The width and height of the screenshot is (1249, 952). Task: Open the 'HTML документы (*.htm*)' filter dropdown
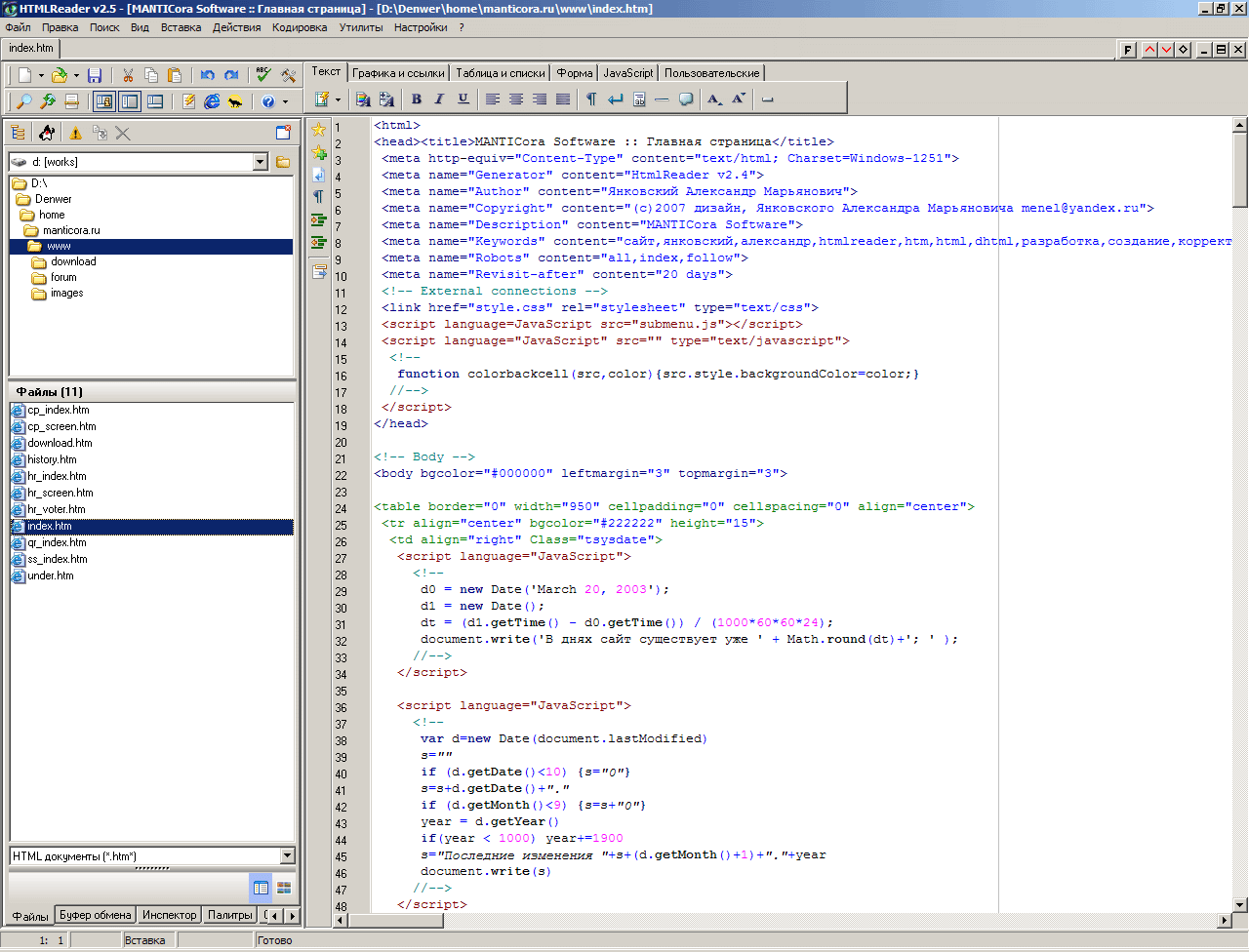click(x=287, y=856)
